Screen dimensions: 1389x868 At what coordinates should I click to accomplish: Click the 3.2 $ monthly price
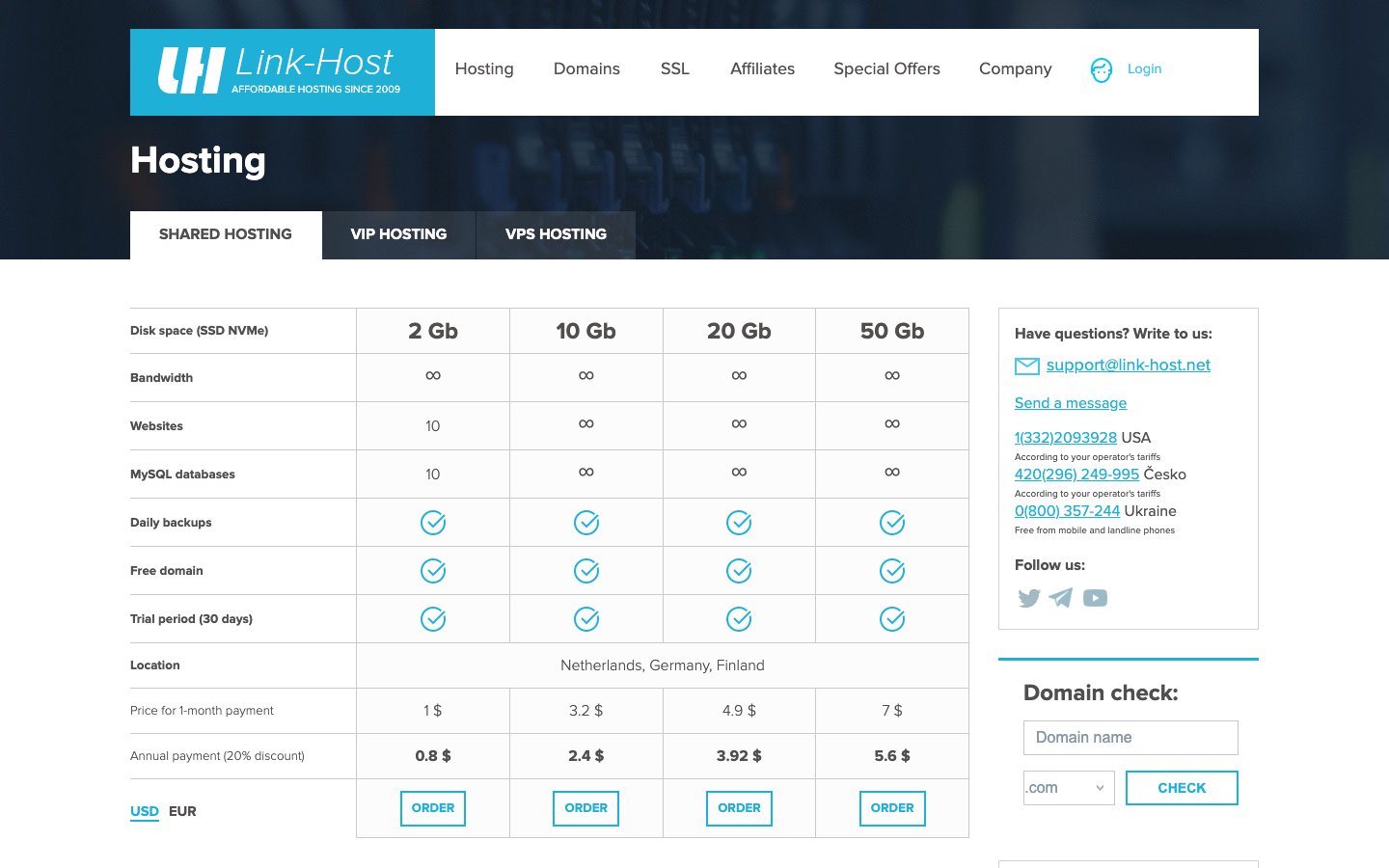[x=586, y=711]
